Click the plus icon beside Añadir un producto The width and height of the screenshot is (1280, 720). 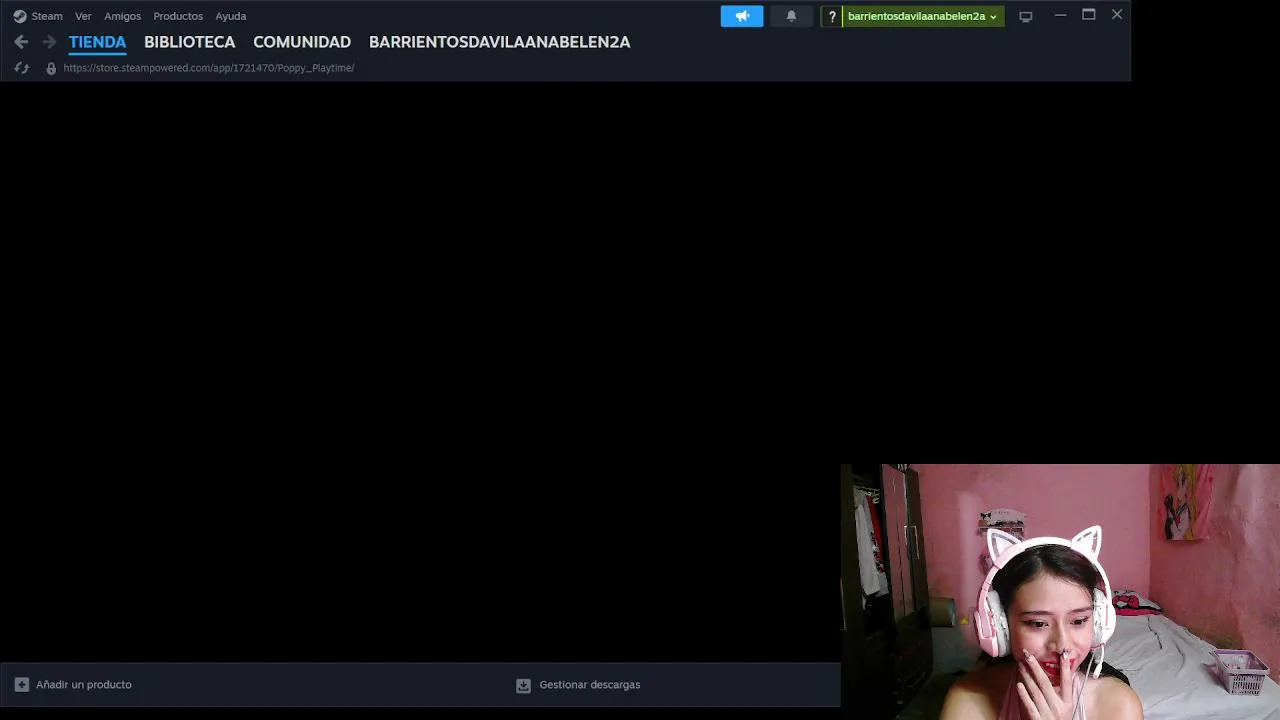click(x=22, y=685)
